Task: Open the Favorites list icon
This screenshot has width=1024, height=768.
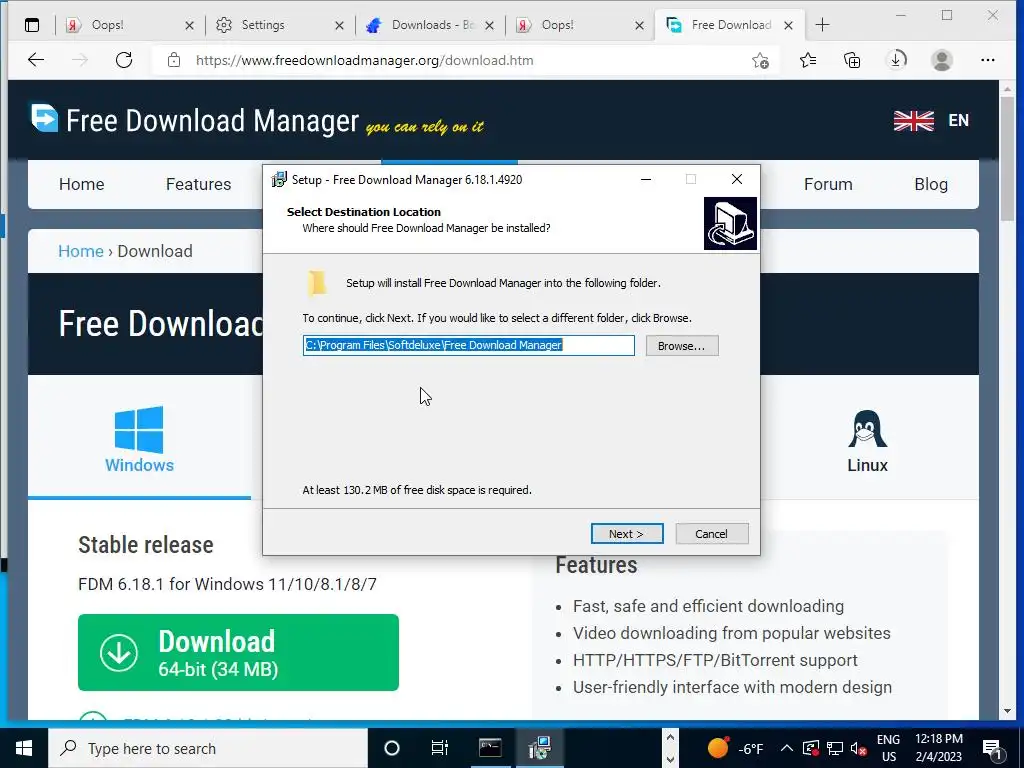Action: click(x=808, y=60)
